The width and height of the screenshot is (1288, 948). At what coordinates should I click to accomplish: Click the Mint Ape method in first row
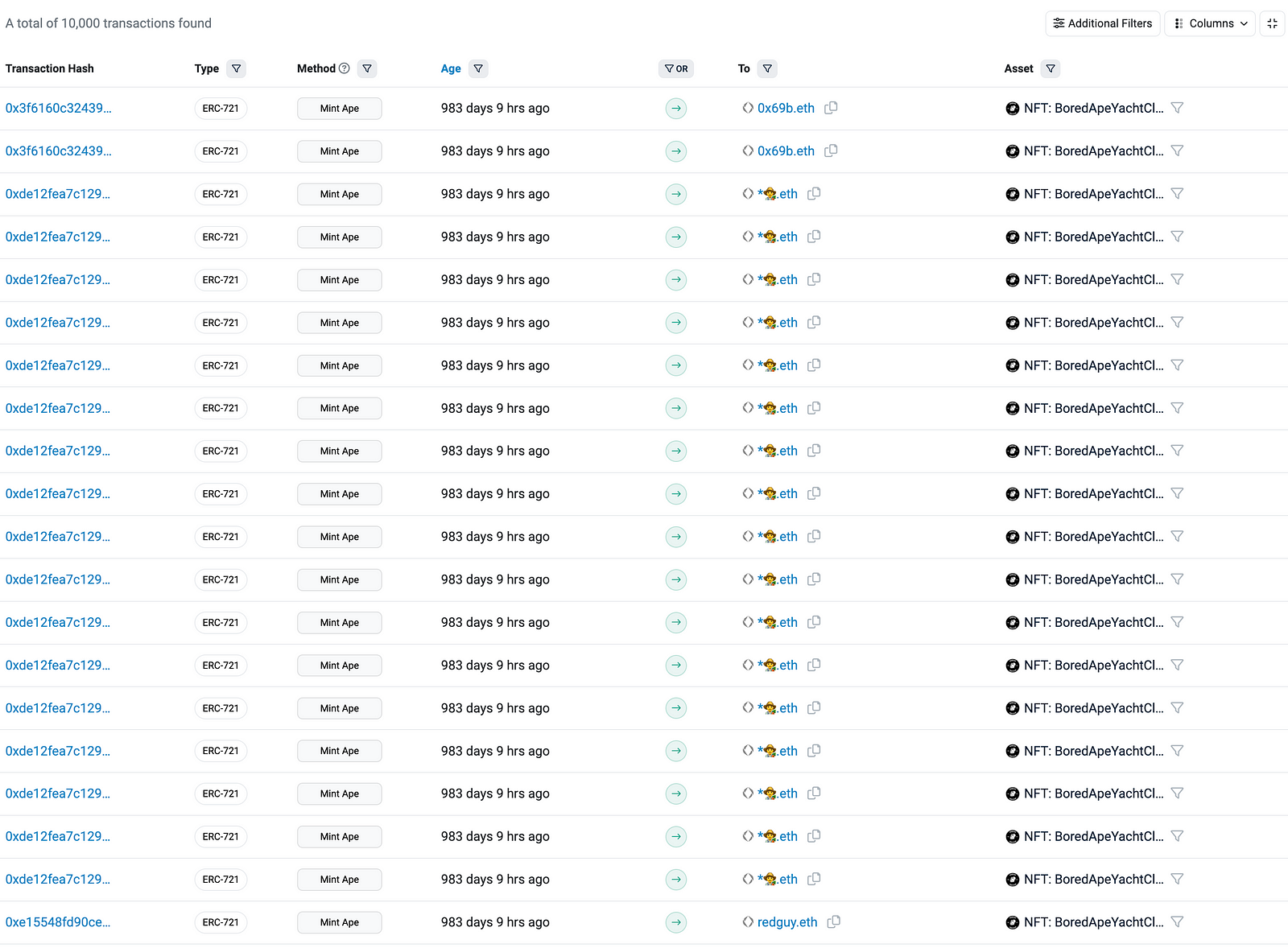coord(339,109)
